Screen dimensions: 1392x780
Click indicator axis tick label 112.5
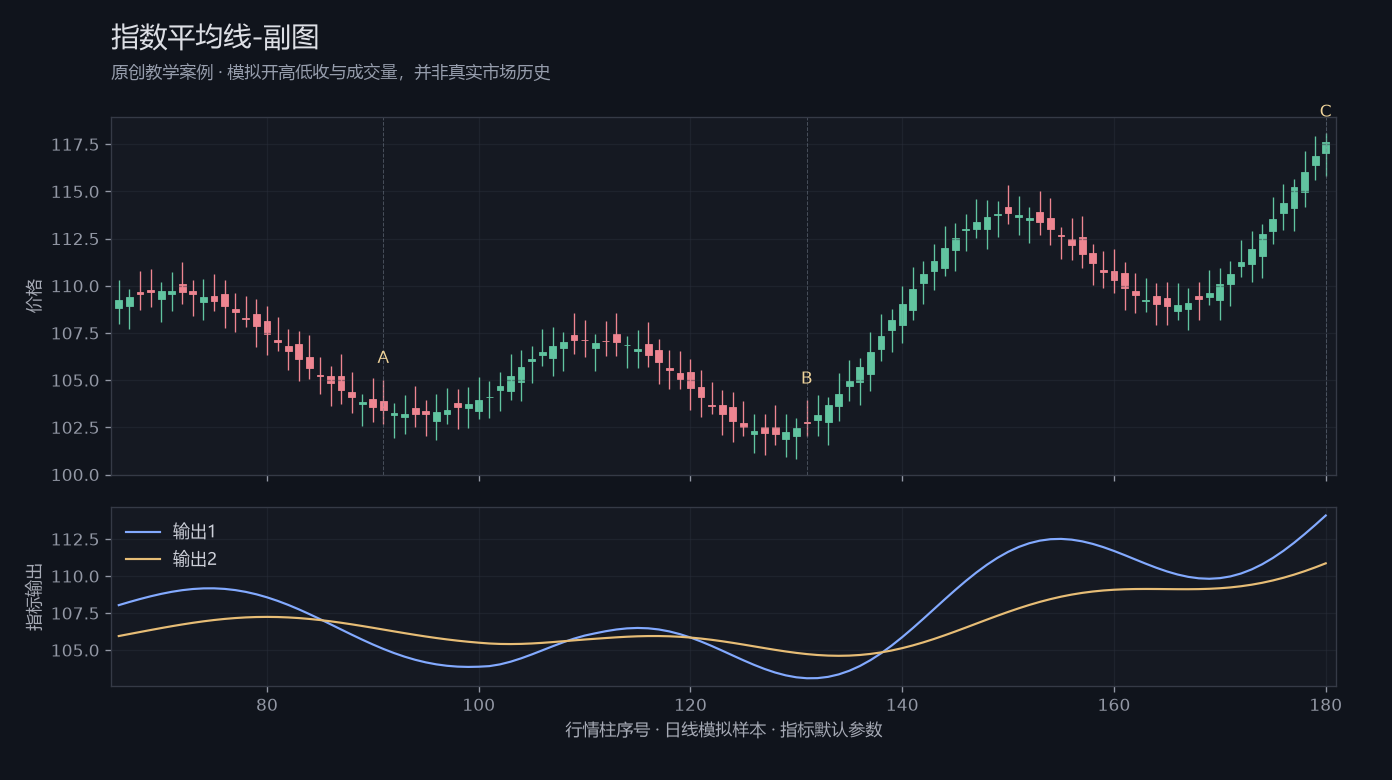(75, 540)
